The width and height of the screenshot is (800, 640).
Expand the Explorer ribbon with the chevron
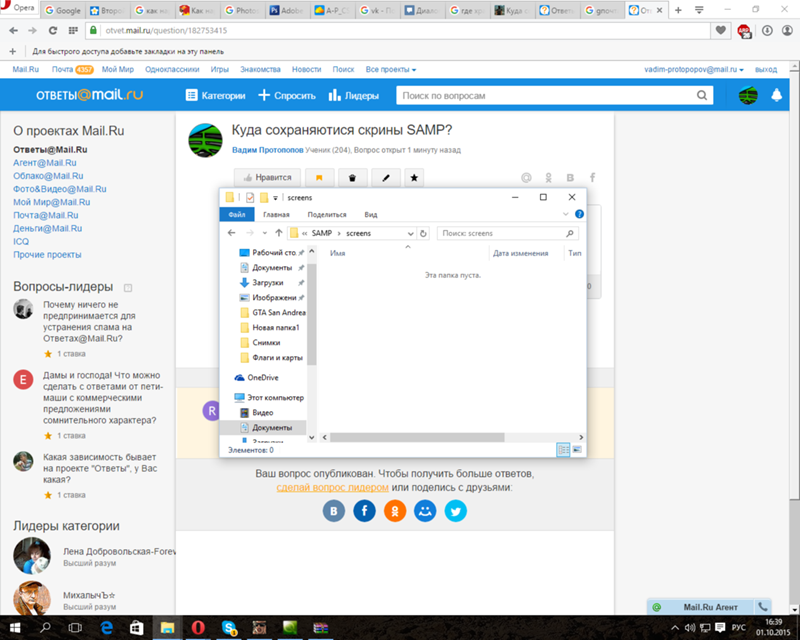tap(565, 214)
